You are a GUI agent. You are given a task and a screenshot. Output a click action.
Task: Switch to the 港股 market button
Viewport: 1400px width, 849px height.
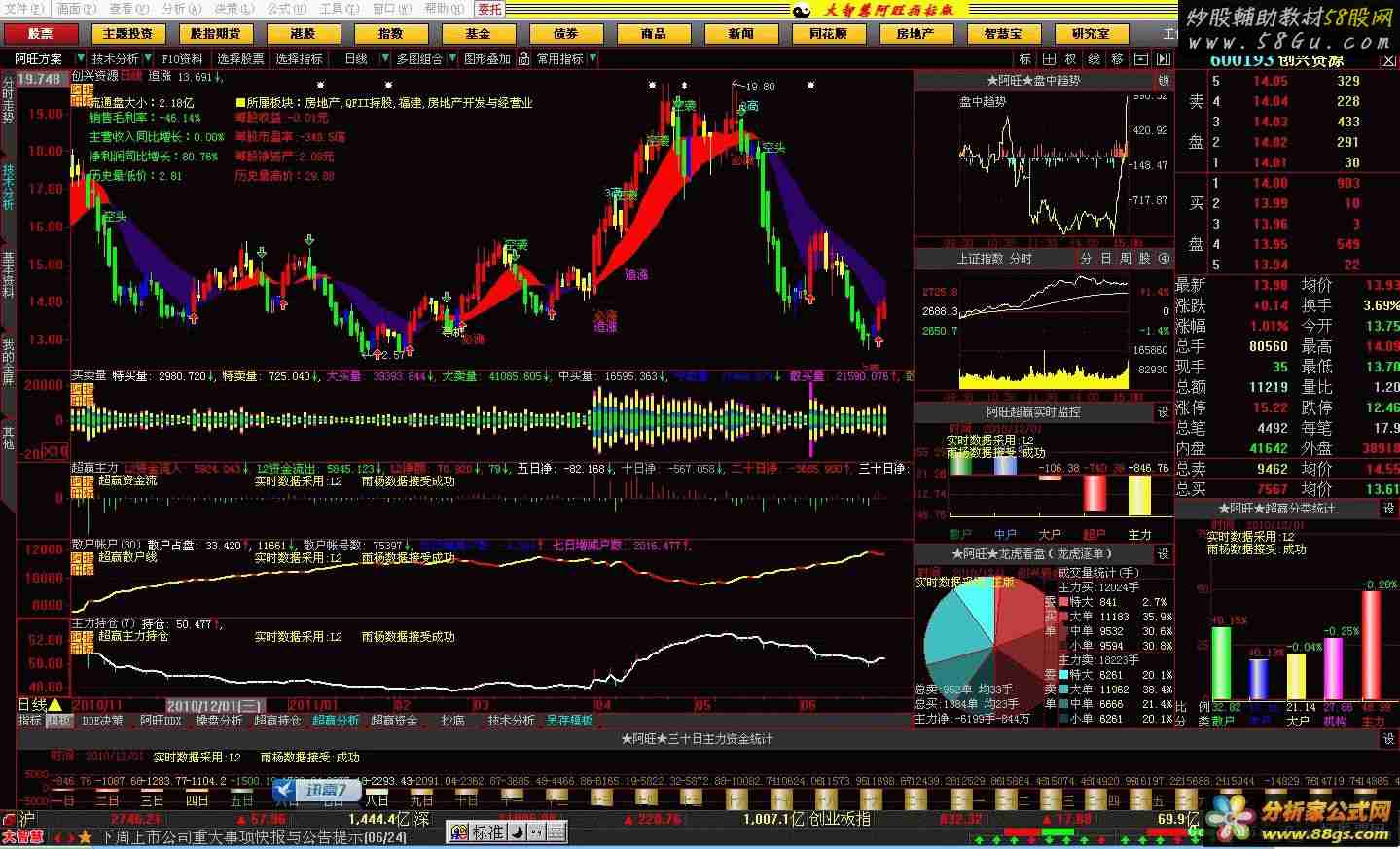click(x=303, y=34)
